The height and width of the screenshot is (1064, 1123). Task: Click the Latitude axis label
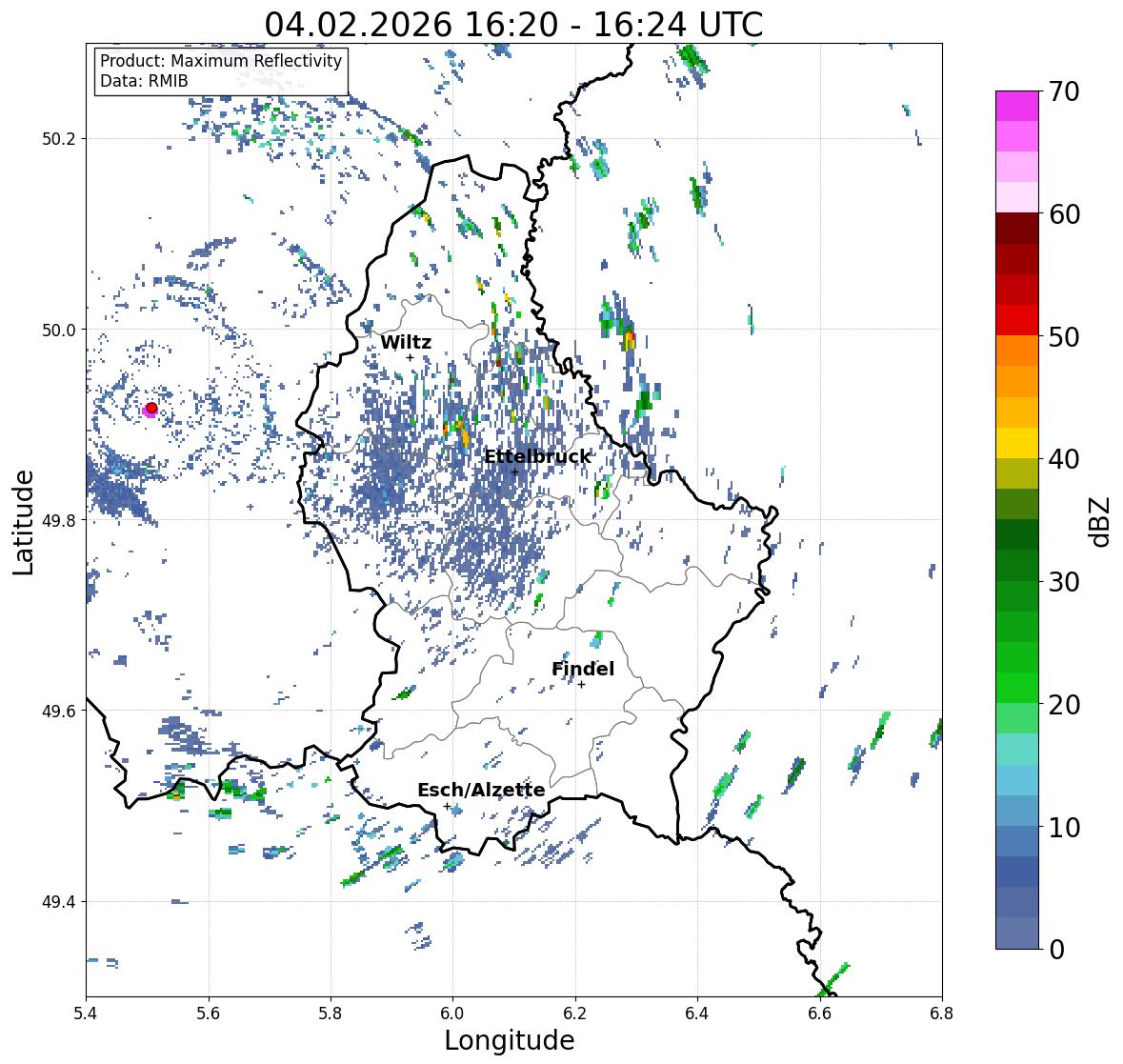click(x=23, y=522)
